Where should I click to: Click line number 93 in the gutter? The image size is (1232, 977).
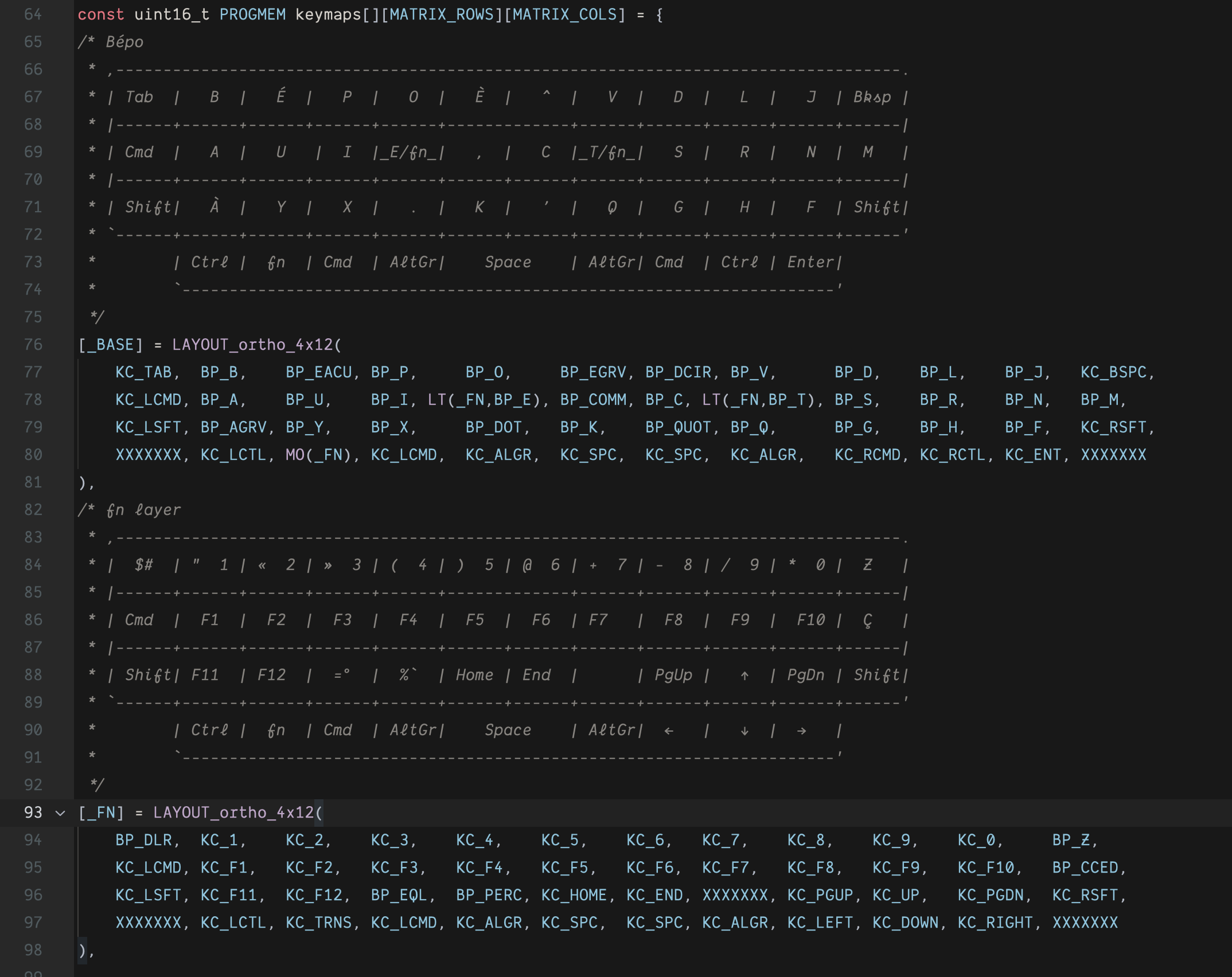33,812
